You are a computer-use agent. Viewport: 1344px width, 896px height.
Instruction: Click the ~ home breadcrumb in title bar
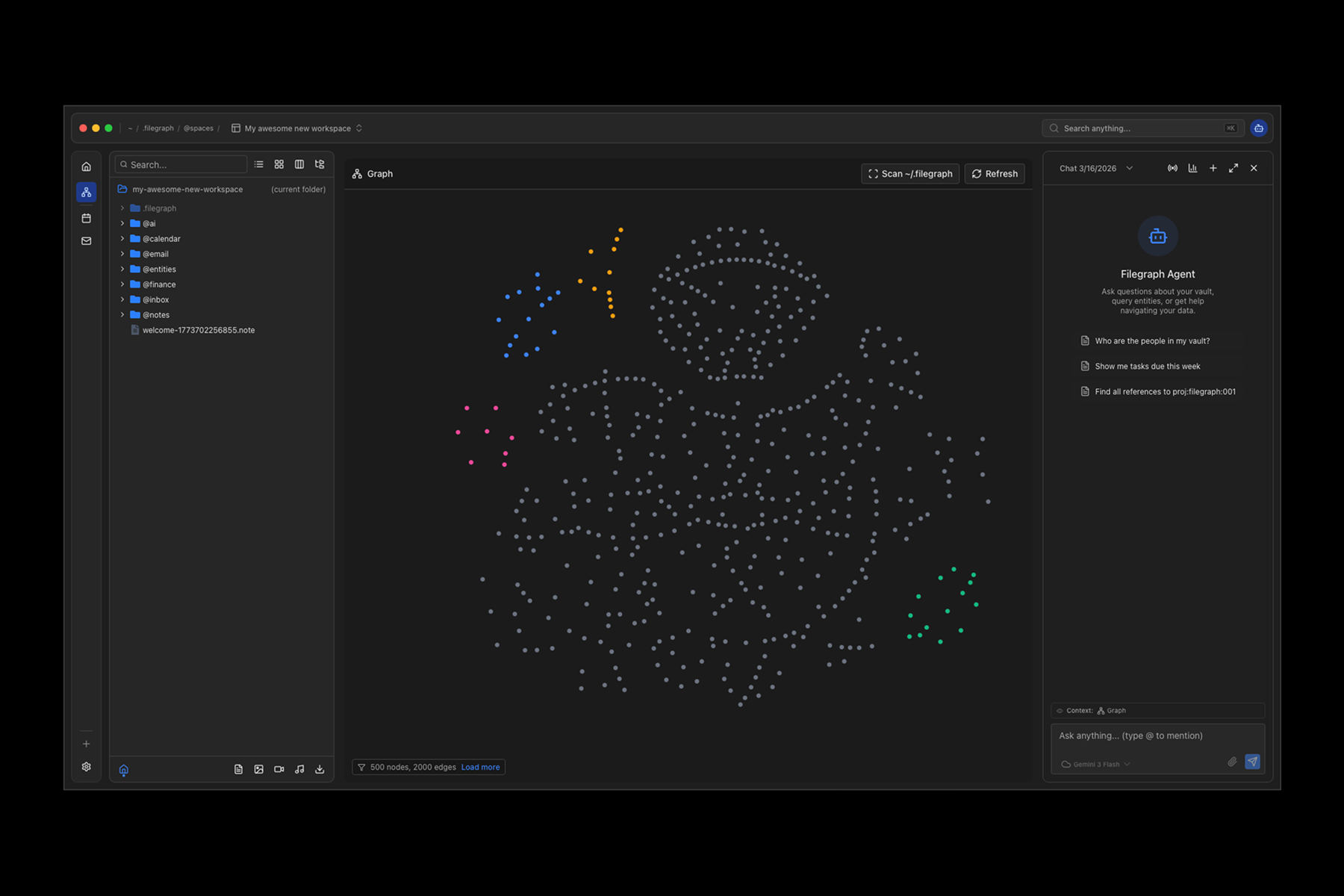pyautogui.click(x=130, y=128)
